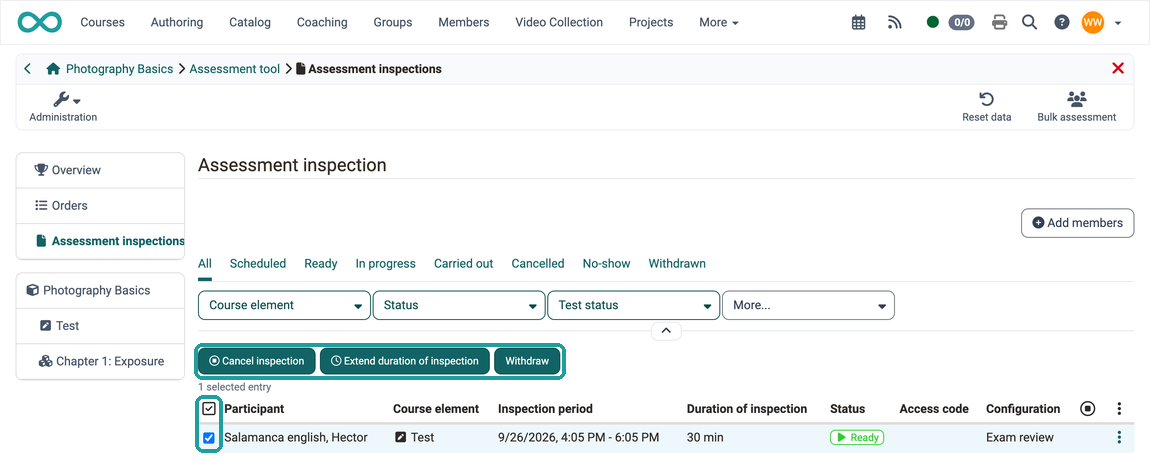
Task: Switch to the No-show tab
Action: click(607, 263)
